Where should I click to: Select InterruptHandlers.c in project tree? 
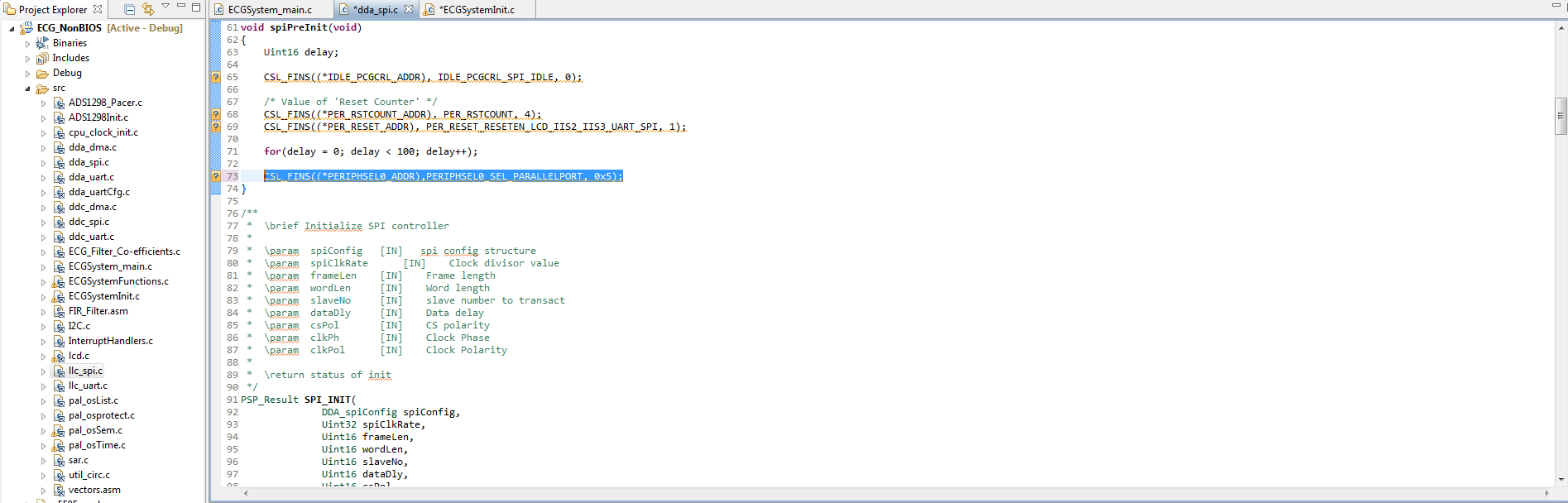tap(111, 341)
